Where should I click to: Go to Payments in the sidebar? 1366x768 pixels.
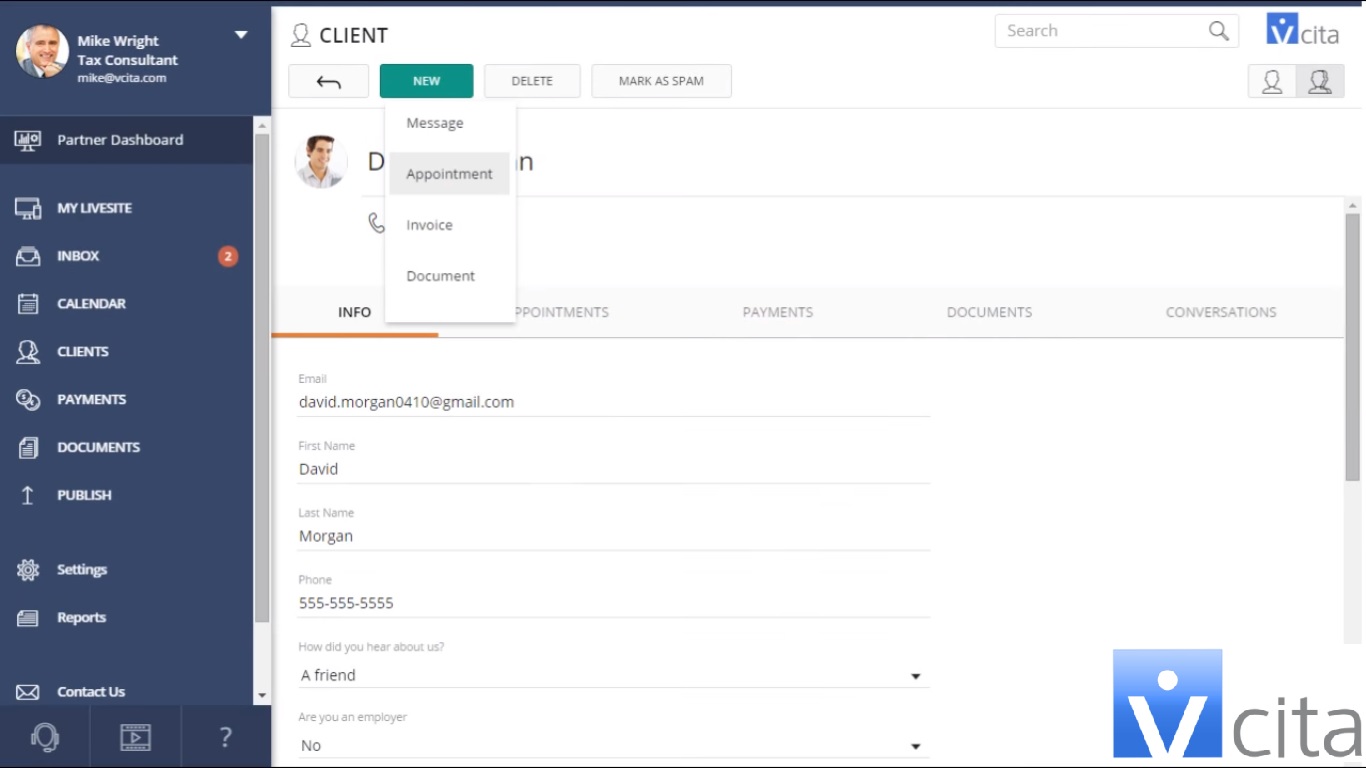[91, 399]
